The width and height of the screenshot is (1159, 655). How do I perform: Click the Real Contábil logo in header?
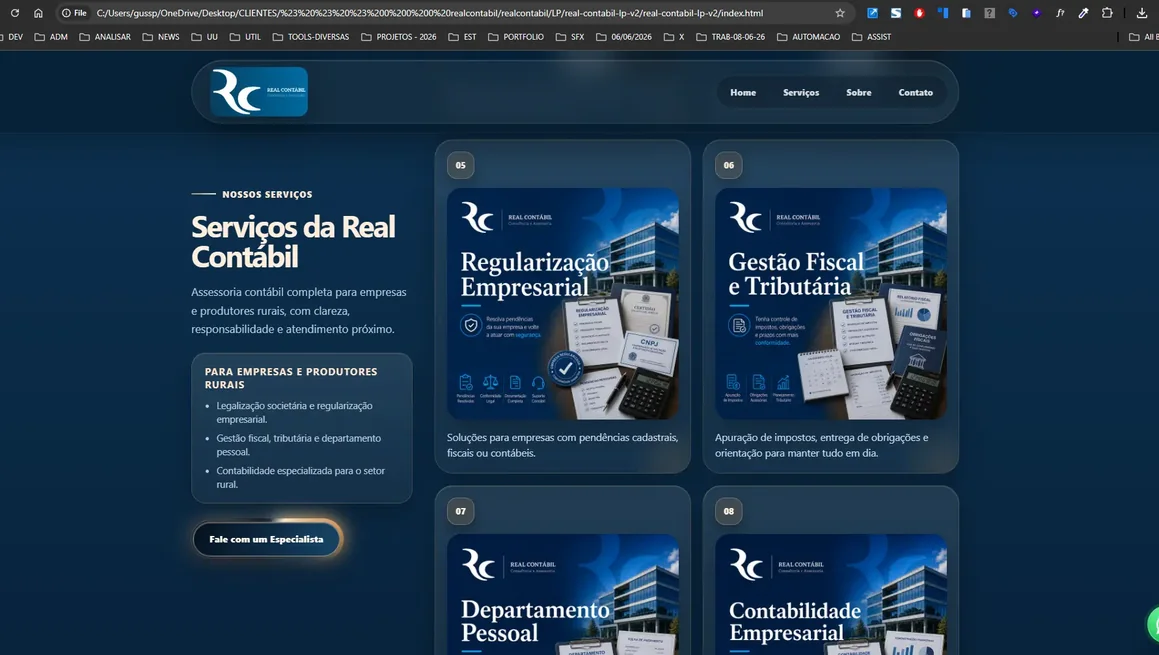coord(259,92)
